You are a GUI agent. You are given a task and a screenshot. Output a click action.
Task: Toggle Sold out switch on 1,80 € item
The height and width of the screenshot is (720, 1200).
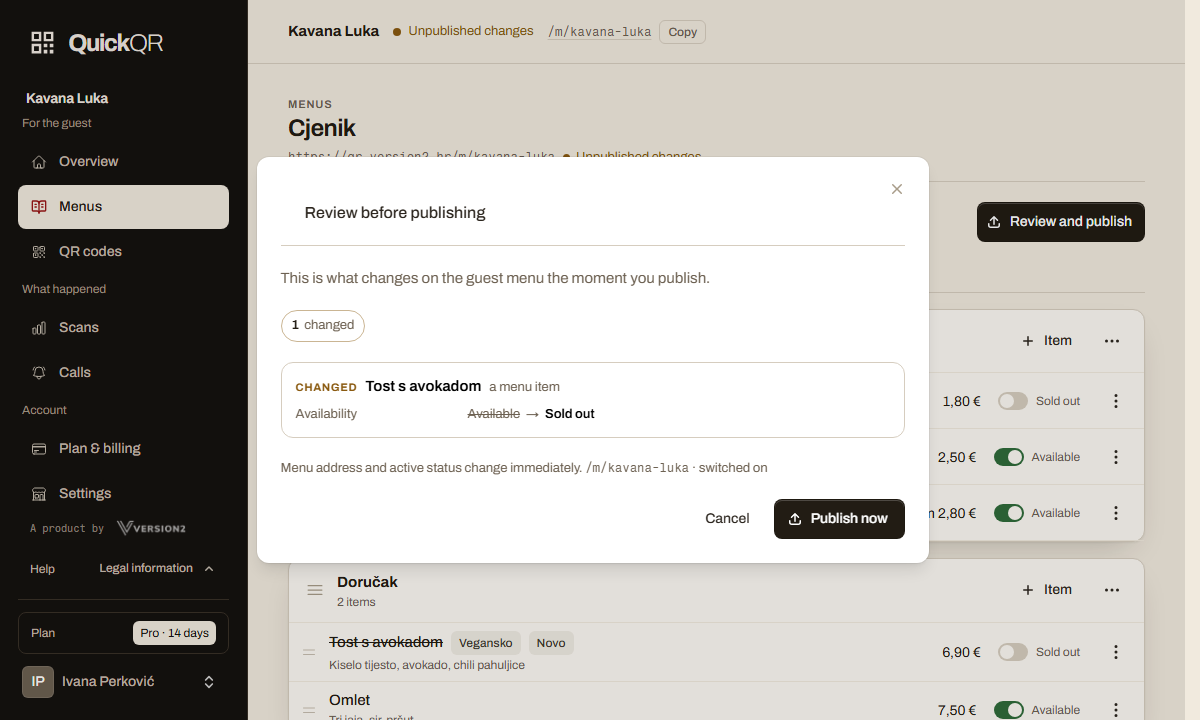[x=1013, y=401]
